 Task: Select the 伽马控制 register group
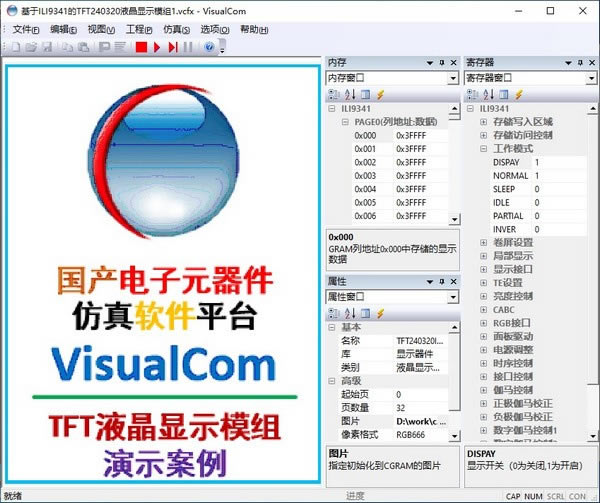[513, 390]
